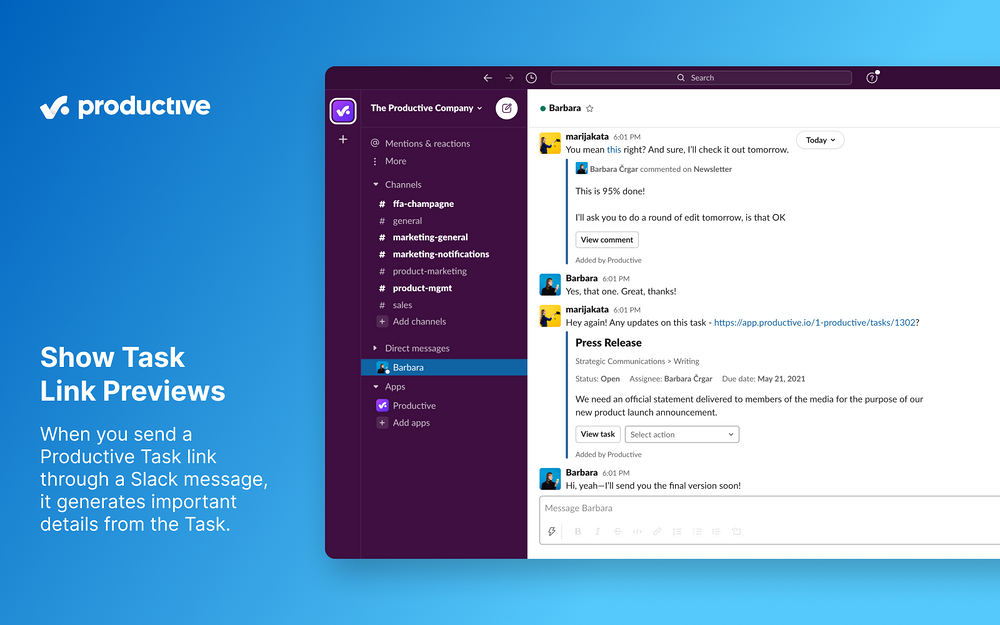Toggle italic formatting in composer
Screen dimensions: 1000x625
pos(598,531)
